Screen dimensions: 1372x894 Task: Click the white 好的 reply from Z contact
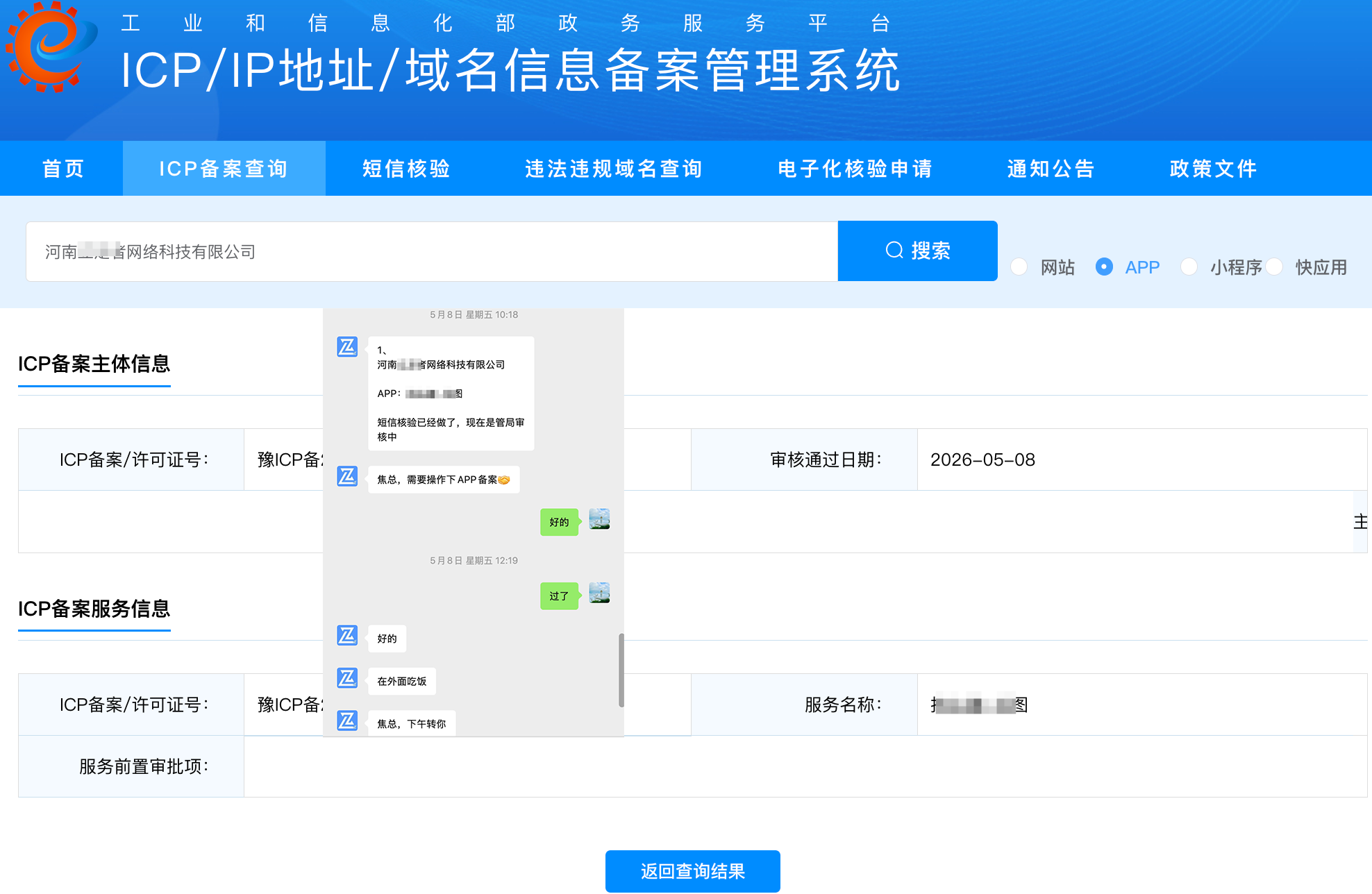click(x=387, y=639)
